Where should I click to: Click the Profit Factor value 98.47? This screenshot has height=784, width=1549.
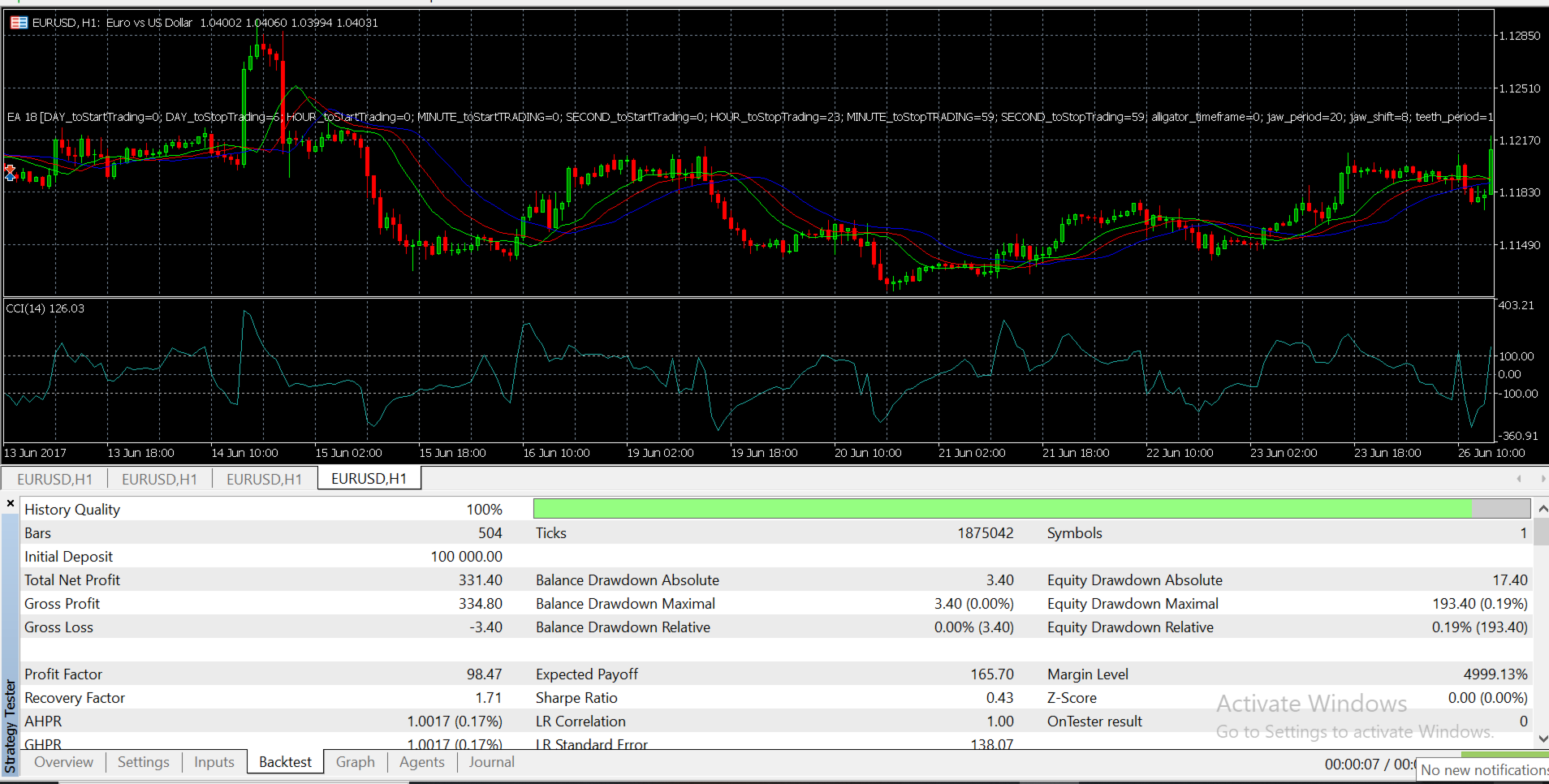[485, 674]
